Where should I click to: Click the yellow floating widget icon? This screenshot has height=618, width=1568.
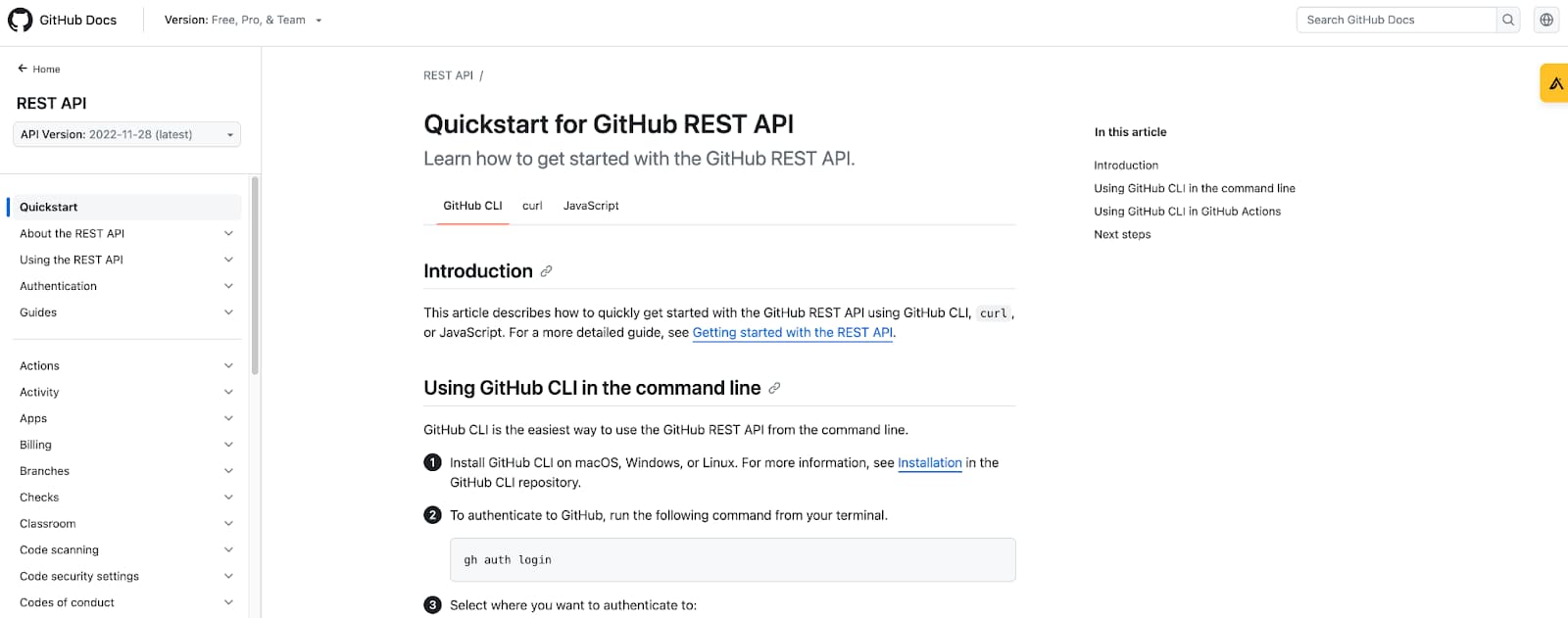[x=1555, y=83]
